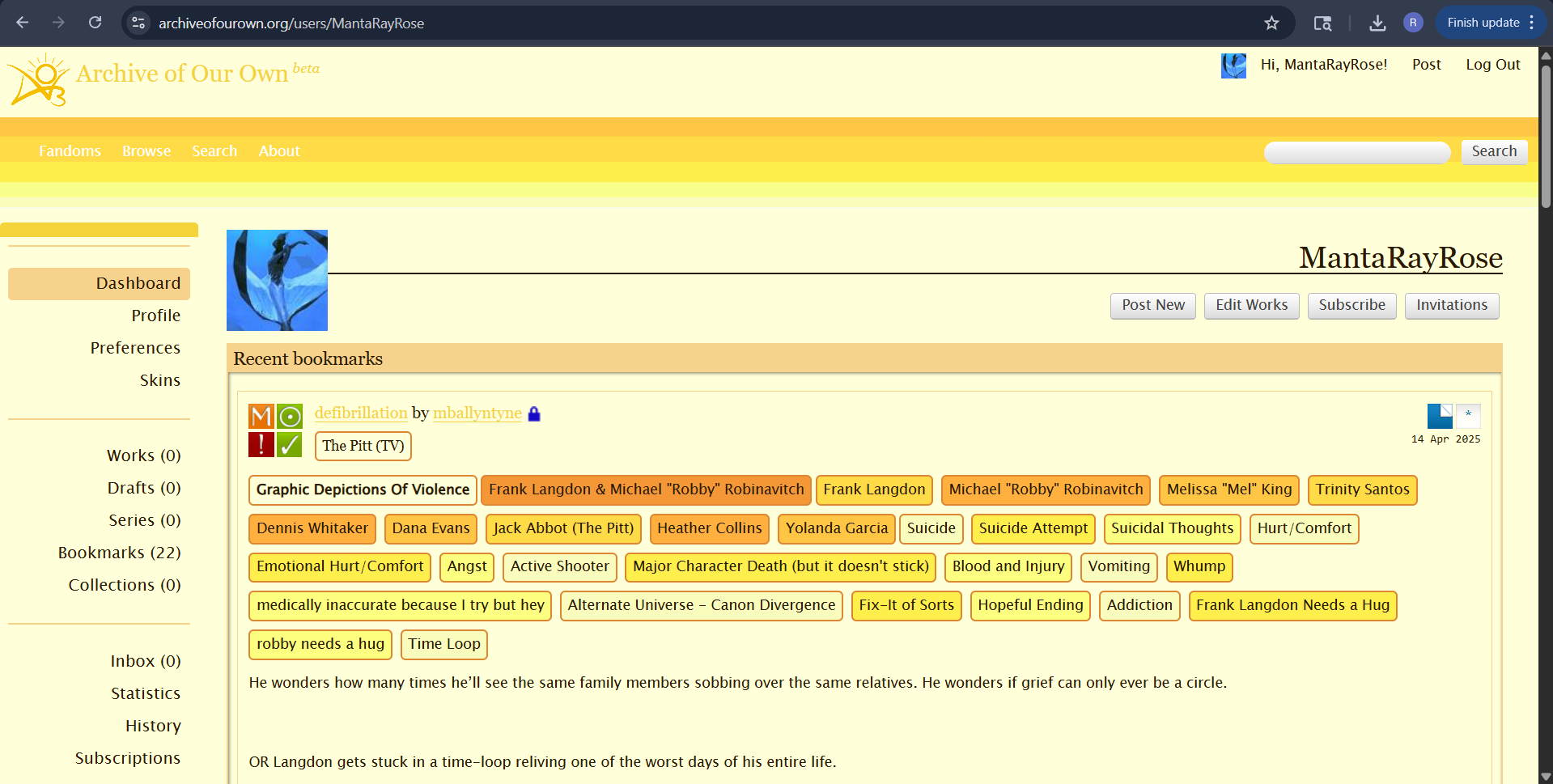Click Log Out
This screenshot has width=1553, height=784.
click(1492, 65)
